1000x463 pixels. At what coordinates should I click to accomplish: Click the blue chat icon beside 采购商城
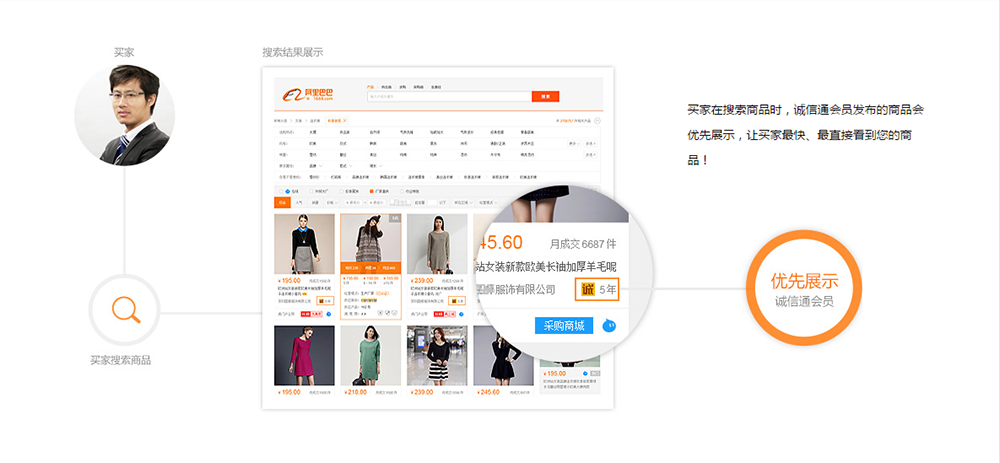click(x=609, y=325)
